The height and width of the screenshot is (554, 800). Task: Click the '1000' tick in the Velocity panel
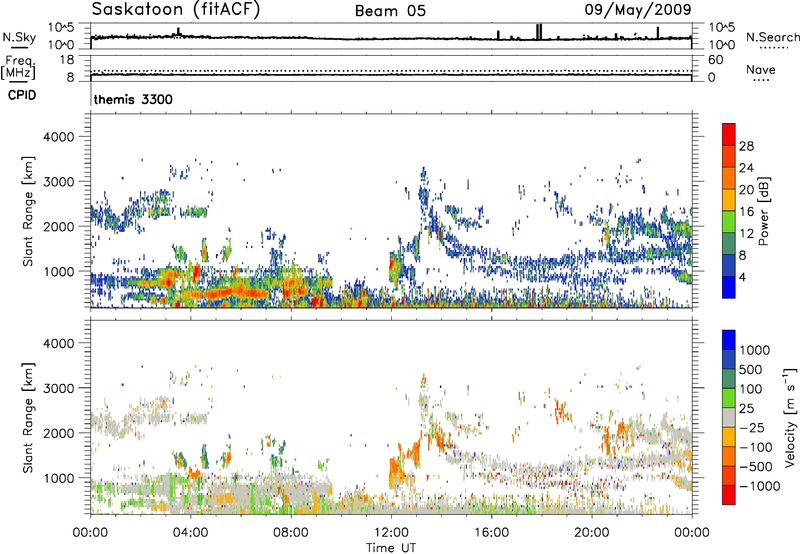coord(58,477)
